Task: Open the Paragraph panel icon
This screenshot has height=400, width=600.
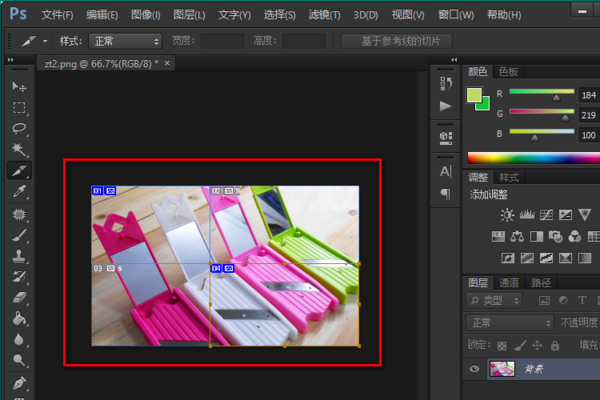Action: [x=445, y=194]
